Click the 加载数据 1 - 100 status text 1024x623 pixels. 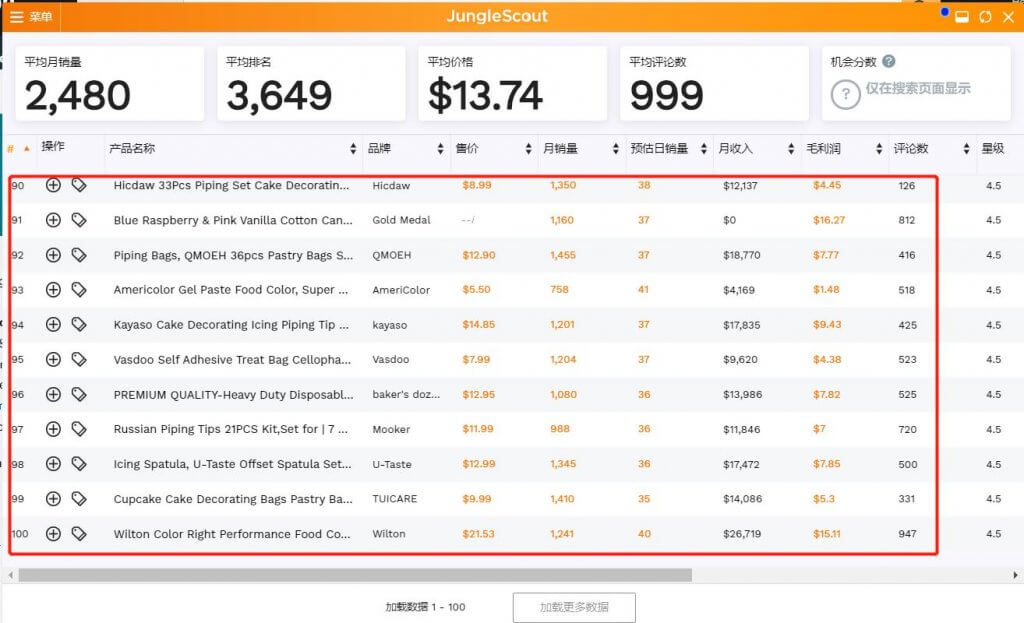click(x=425, y=607)
